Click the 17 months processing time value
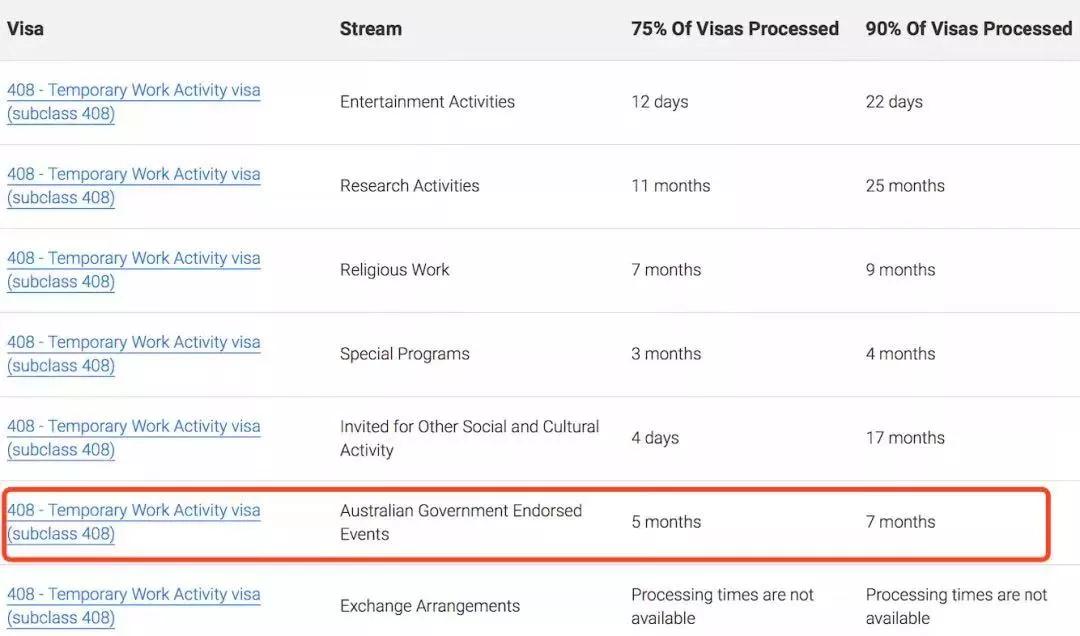The image size is (1080, 636). [904, 438]
